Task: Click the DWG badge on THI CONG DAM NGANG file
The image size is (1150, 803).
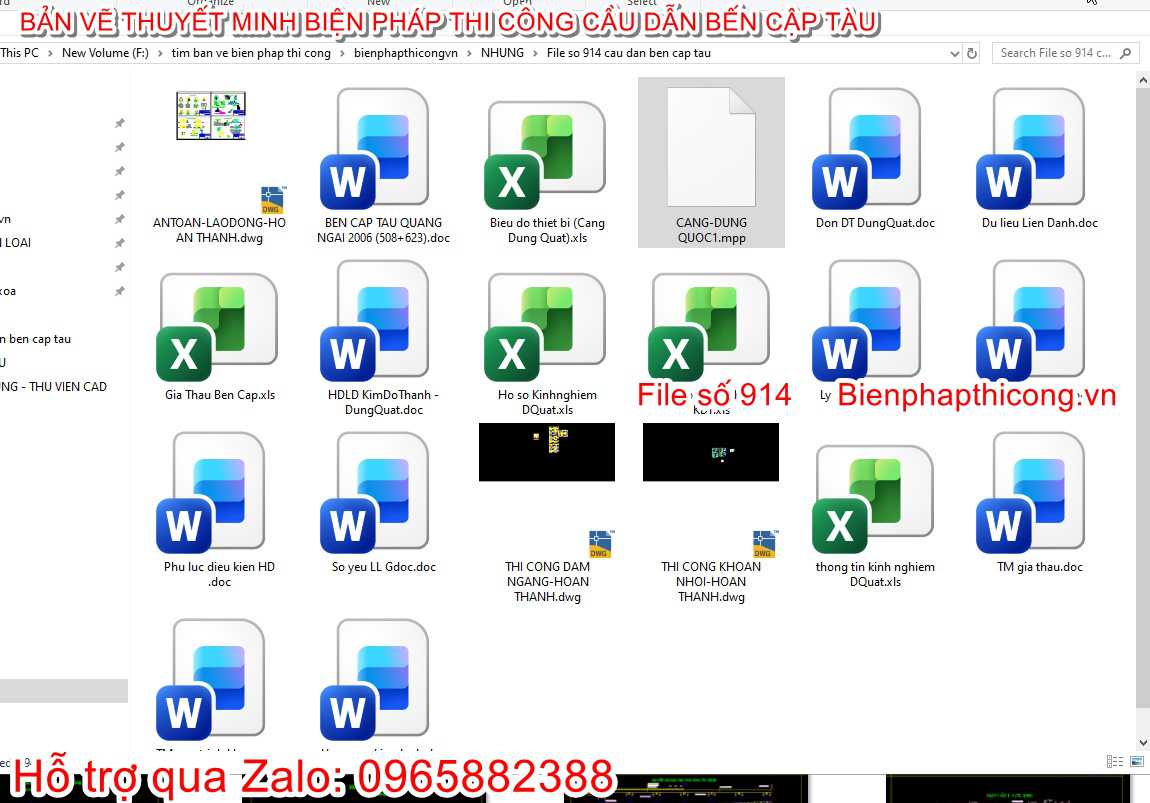Action: (601, 543)
